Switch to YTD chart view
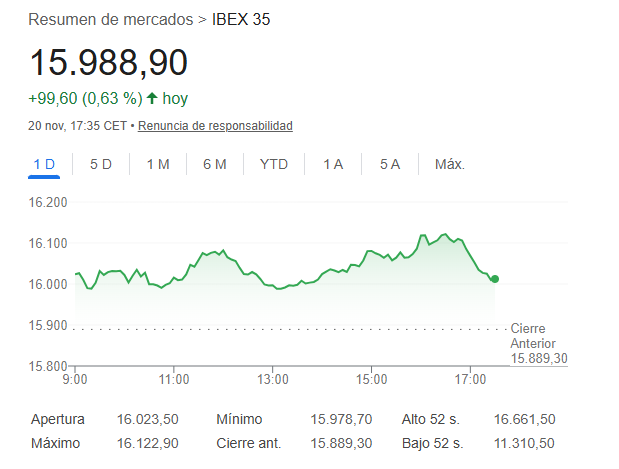 tap(273, 164)
